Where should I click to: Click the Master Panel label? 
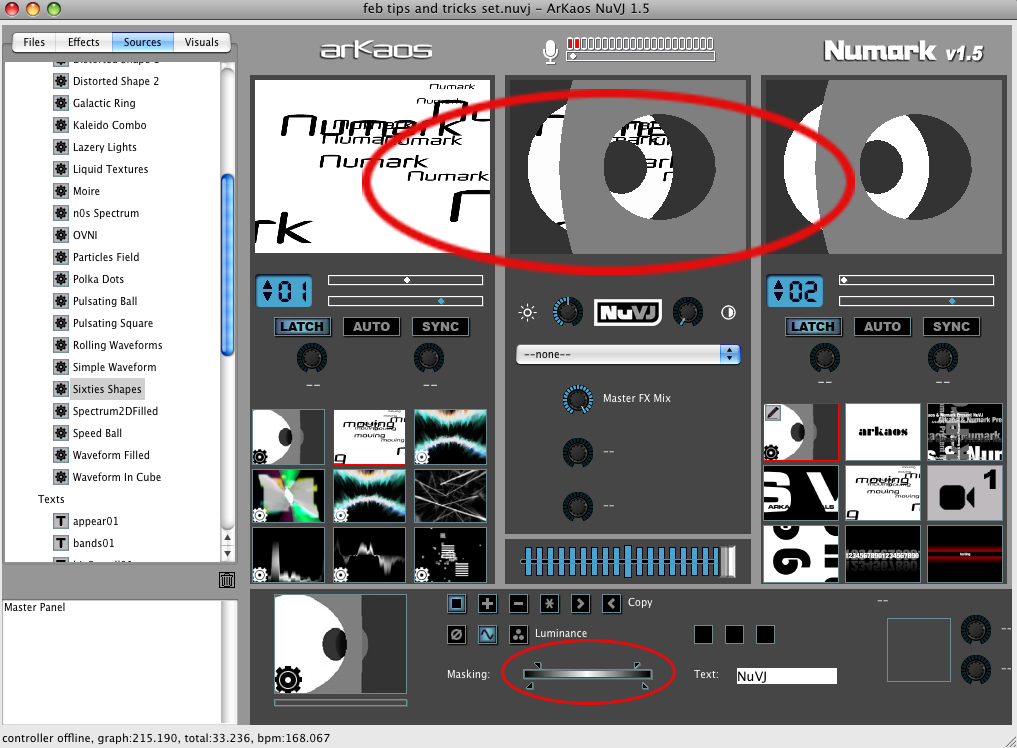(35, 607)
